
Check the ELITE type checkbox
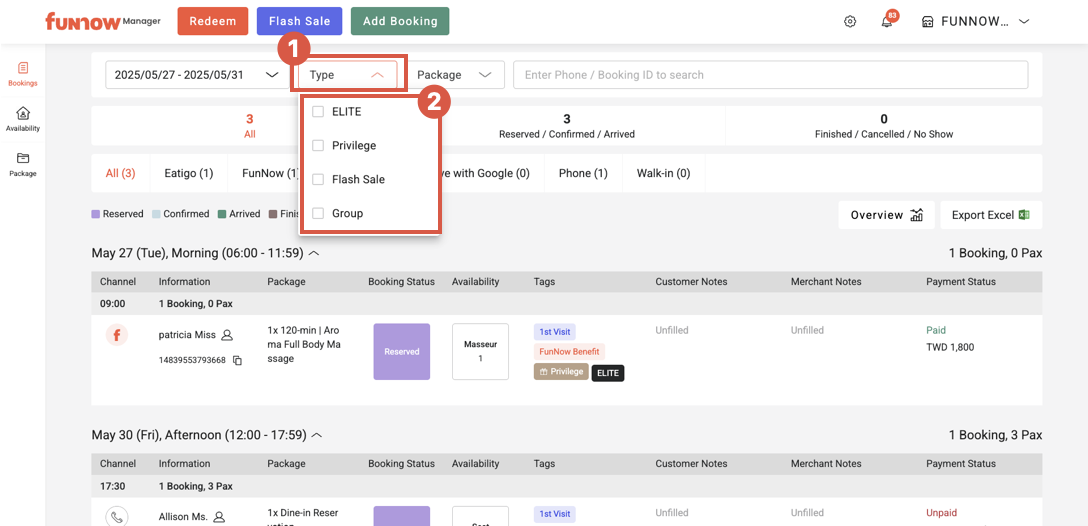[318, 112]
